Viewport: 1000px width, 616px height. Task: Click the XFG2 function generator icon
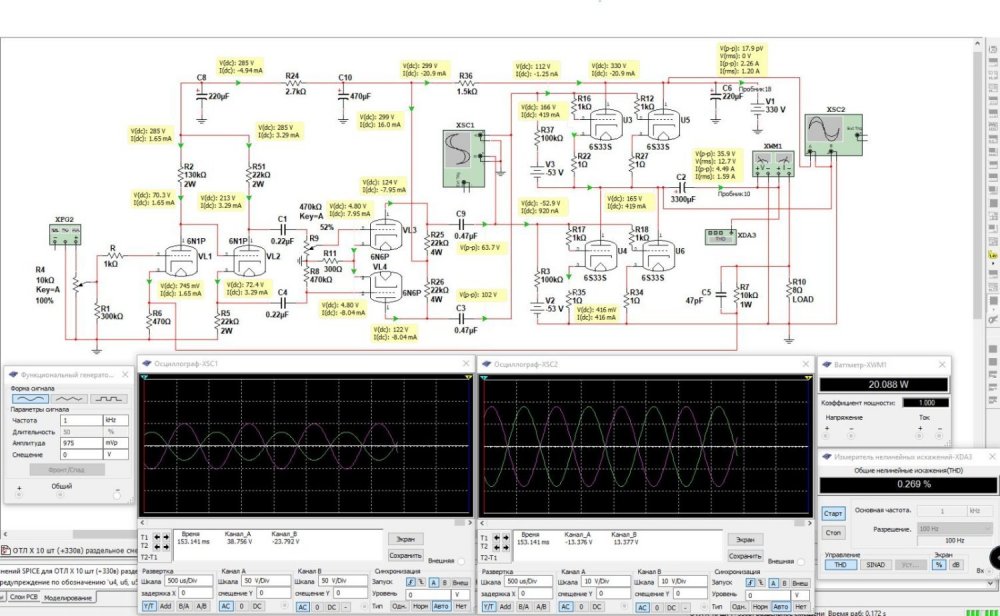(63, 236)
